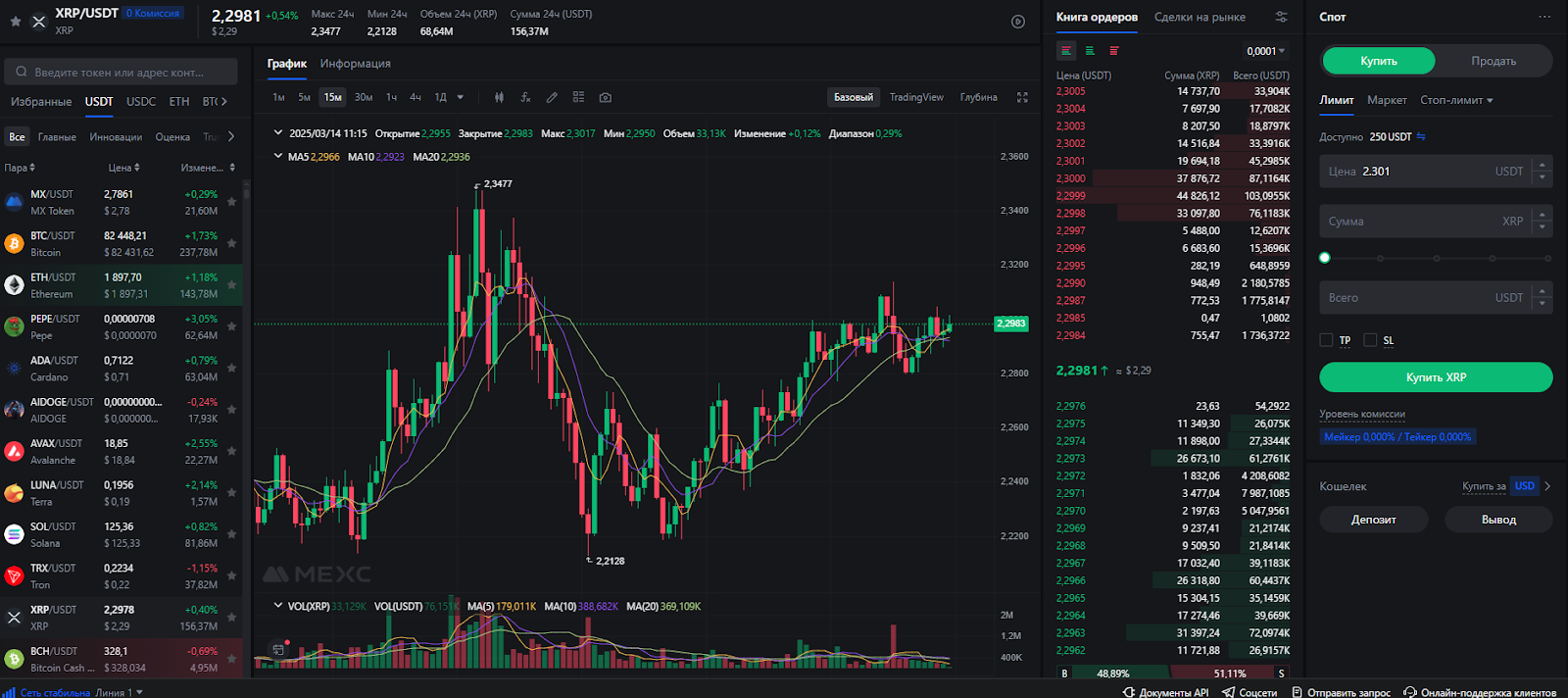Enable the SL stop-loss checkbox
Viewport: 1568px width, 698px height.
1370,340
